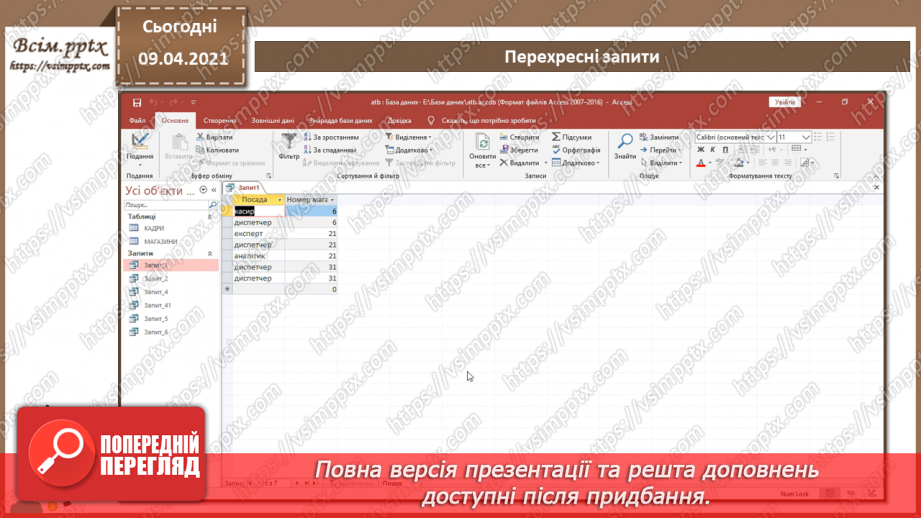Screen dimensions: 921x518
Task: Open the Calibri font name combo box
Action: pyautogui.click(x=734, y=137)
